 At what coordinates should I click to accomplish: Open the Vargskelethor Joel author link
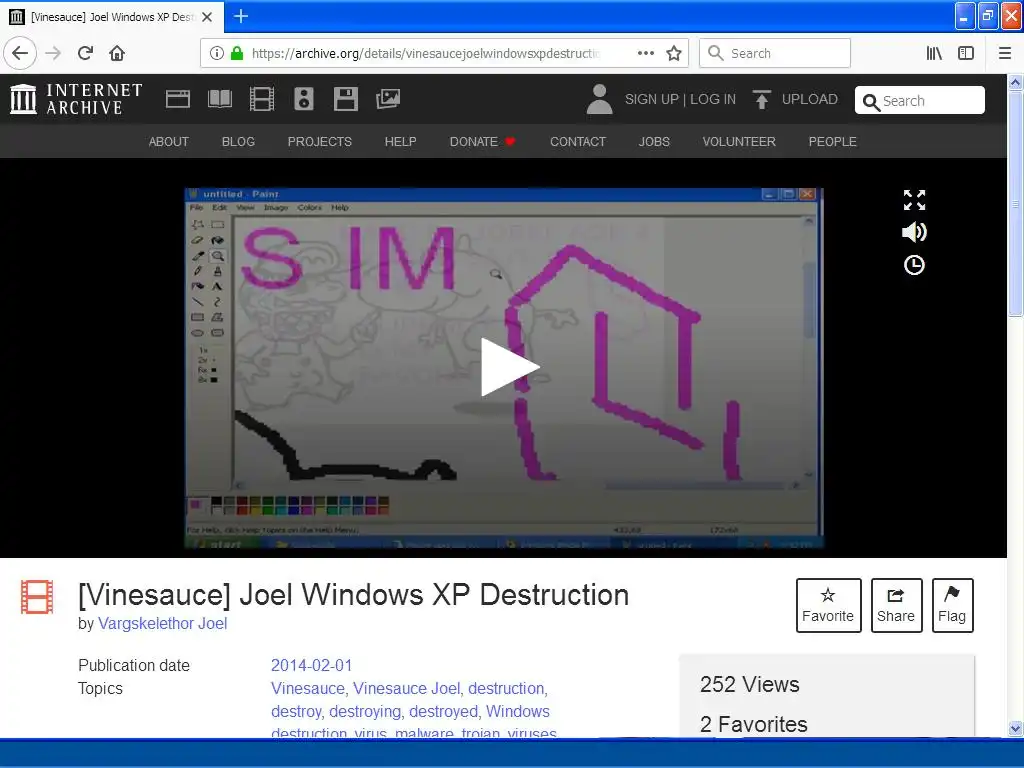[x=163, y=624]
